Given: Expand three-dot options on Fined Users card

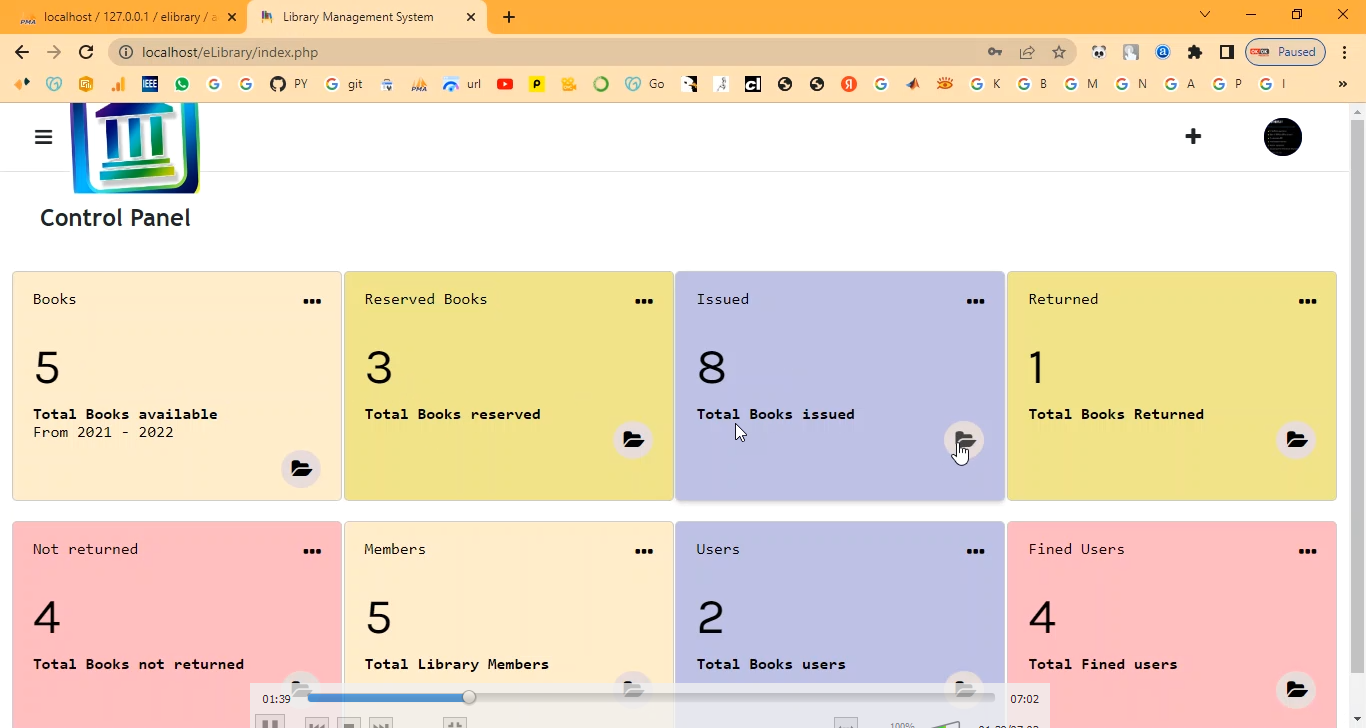Looking at the screenshot, I should (1308, 551).
